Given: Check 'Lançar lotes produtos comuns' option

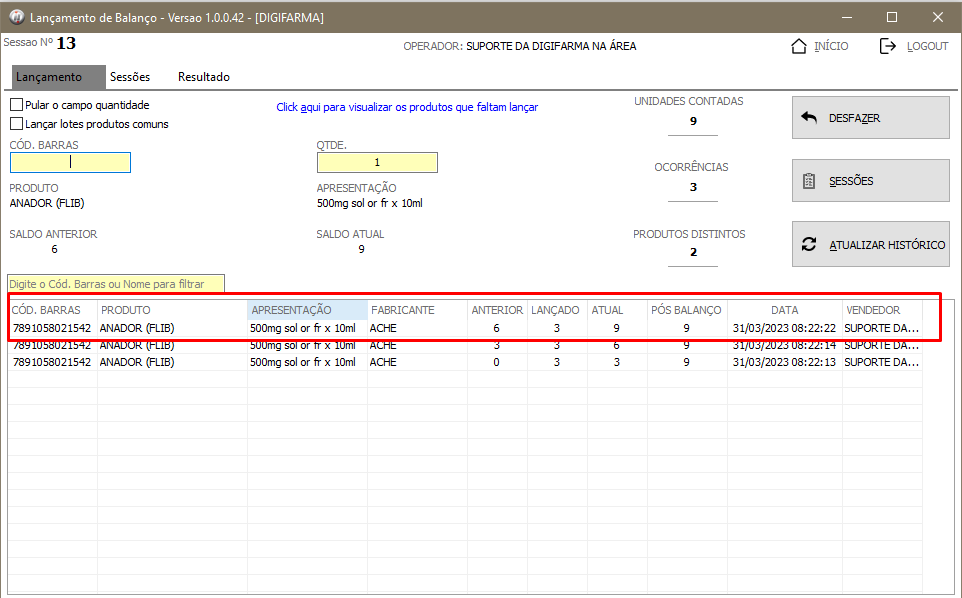Looking at the screenshot, I should coord(16,124).
